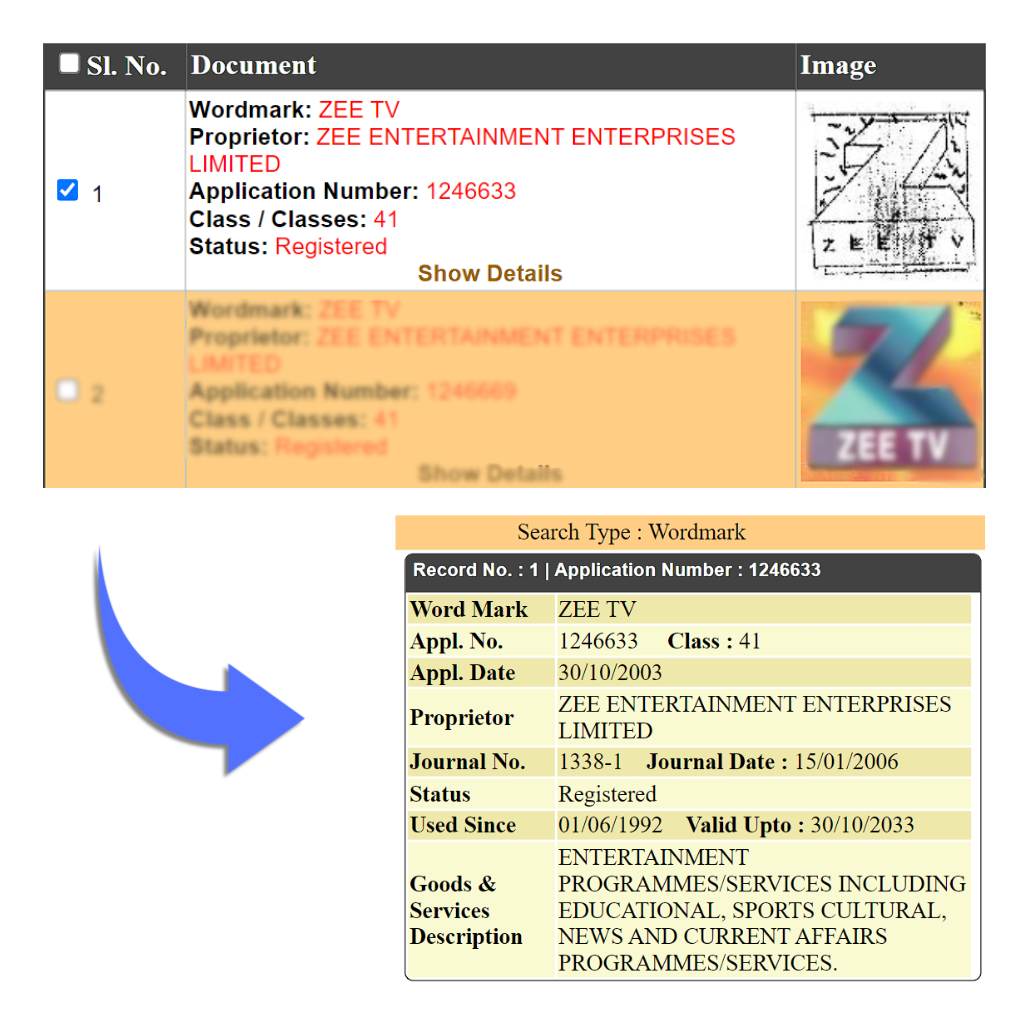Click red ZEE TV wordmark in row 1

(x=359, y=110)
